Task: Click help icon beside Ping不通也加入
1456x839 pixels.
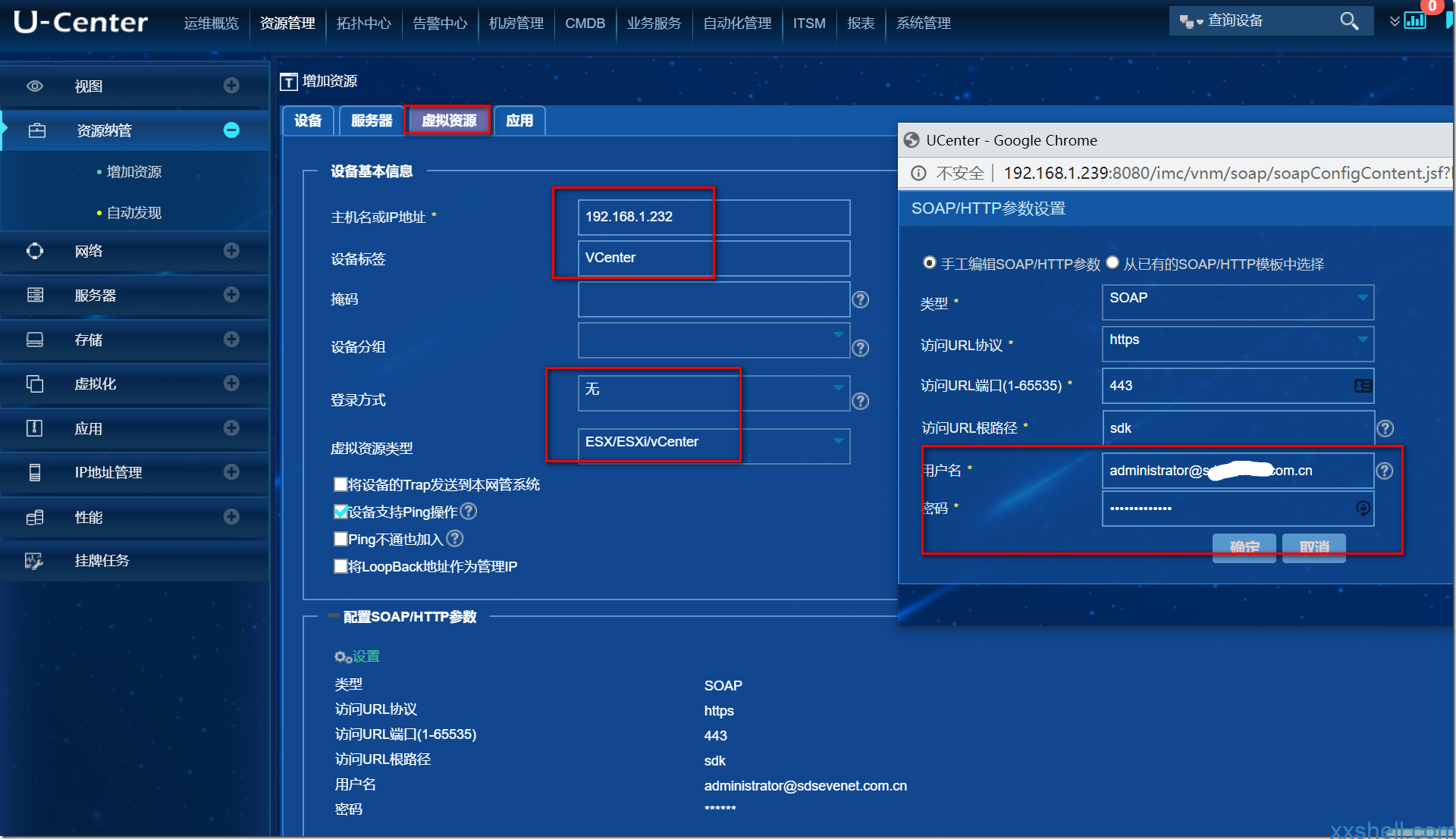Action: (x=454, y=539)
